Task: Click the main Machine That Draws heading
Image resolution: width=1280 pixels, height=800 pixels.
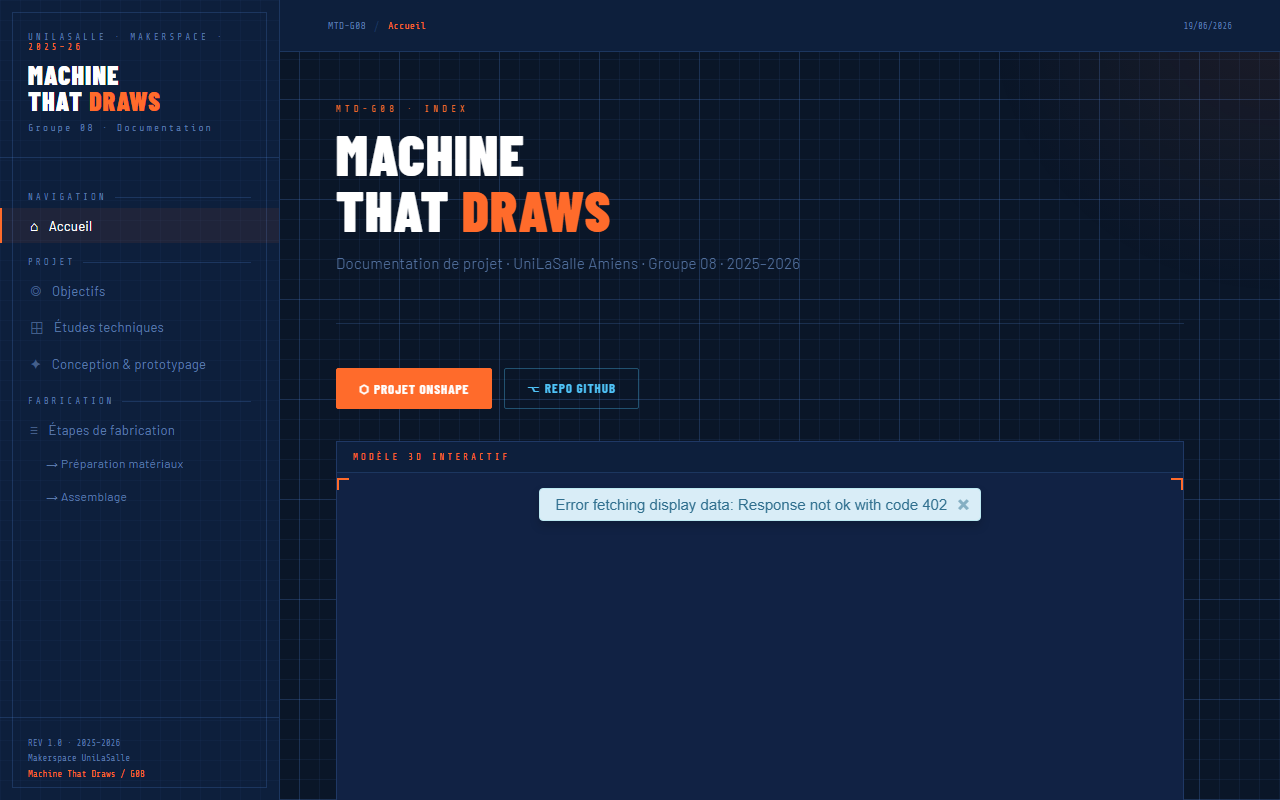Action: 473,184
